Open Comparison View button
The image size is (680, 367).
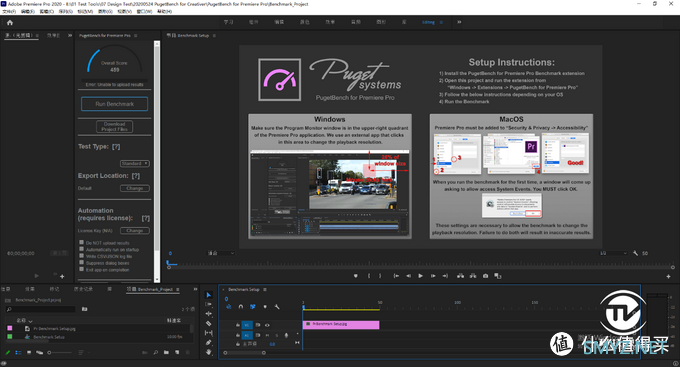(498, 276)
